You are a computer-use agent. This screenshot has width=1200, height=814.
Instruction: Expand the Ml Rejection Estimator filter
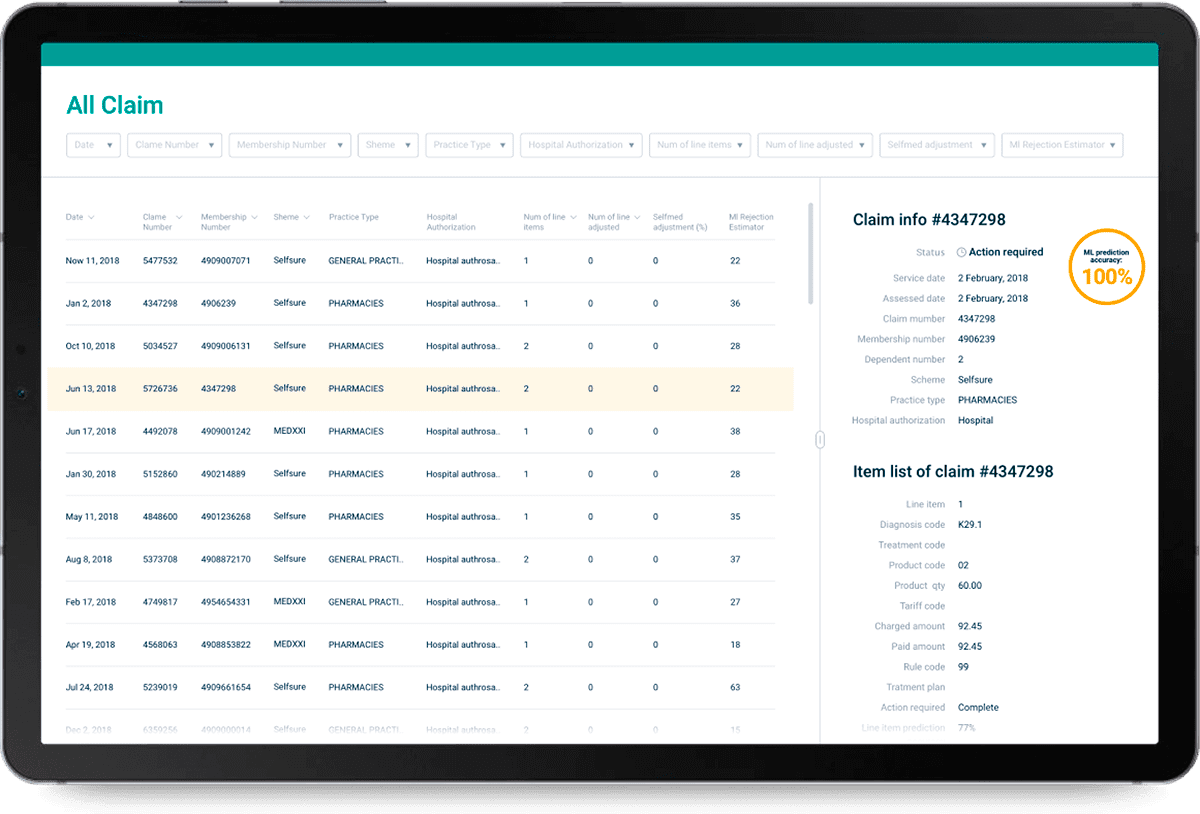(x=1062, y=145)
